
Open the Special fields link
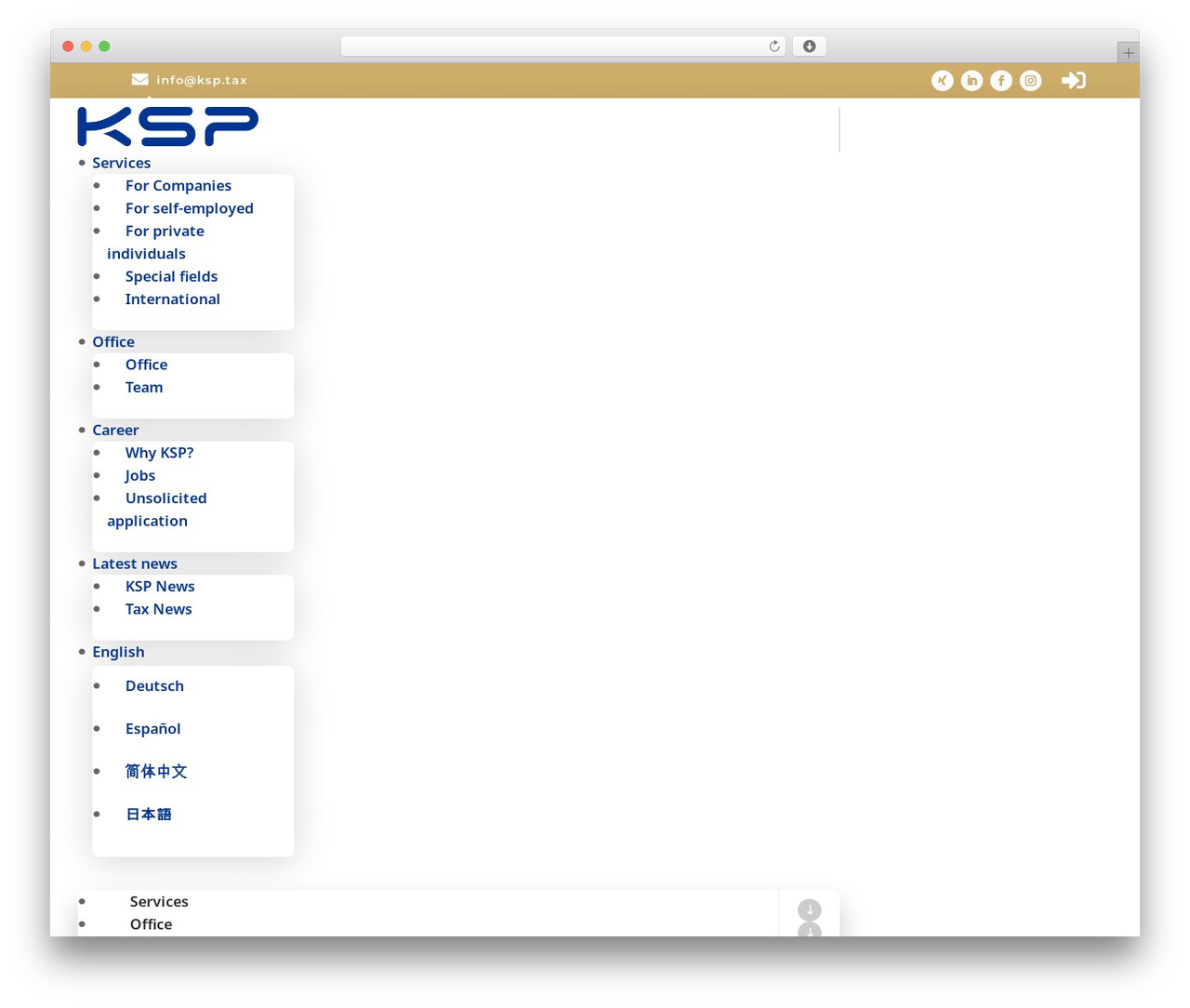(172, 276)
